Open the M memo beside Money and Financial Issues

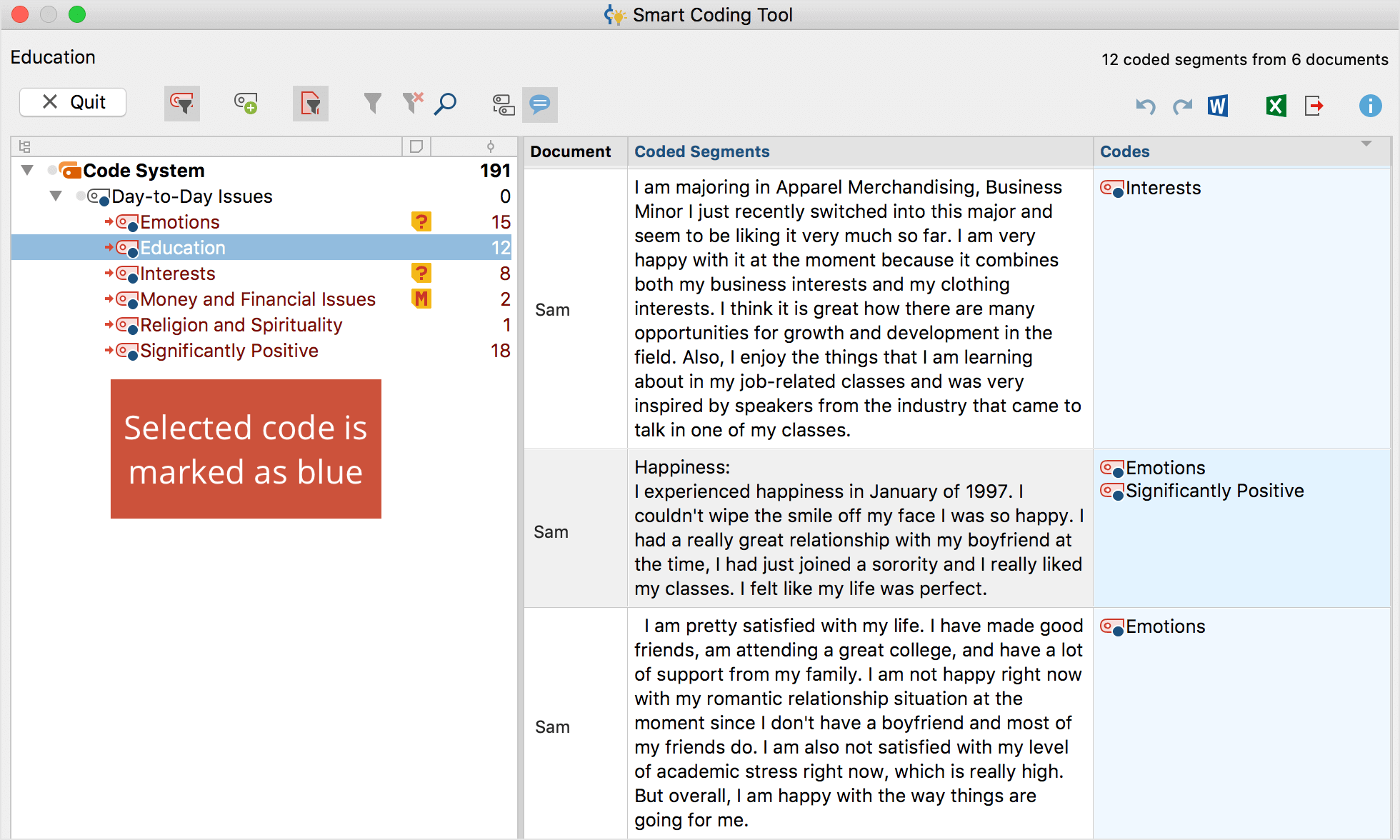[421, 299]
